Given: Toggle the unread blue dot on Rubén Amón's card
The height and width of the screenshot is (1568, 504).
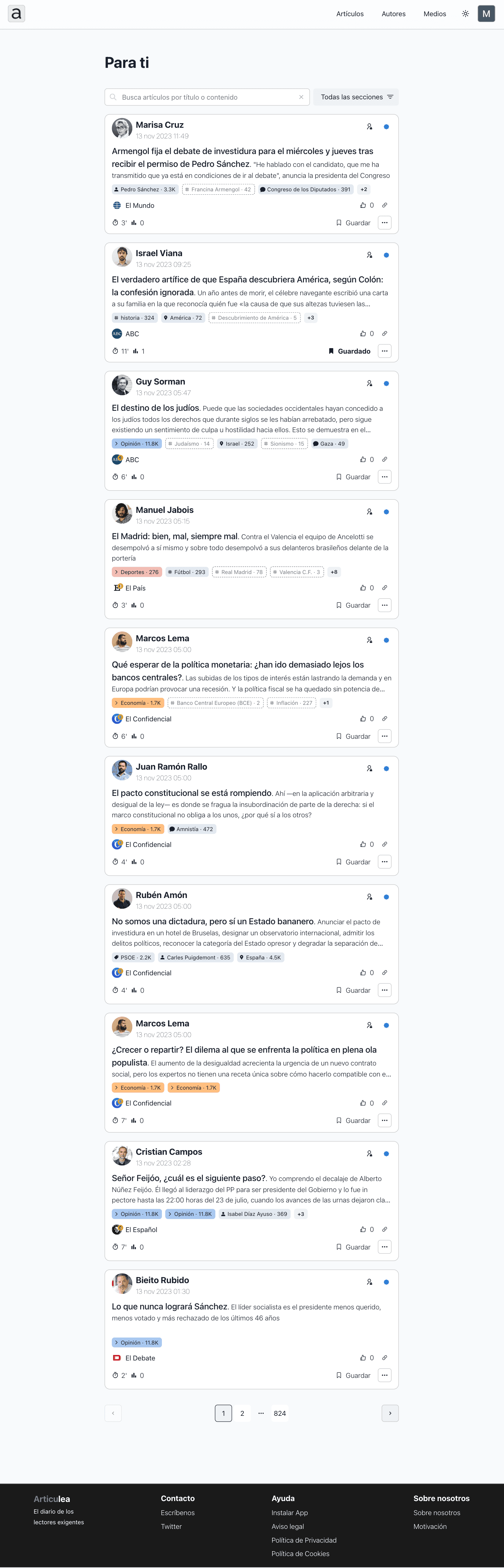Looking at the screenshot, I should (x=386, y=897).
